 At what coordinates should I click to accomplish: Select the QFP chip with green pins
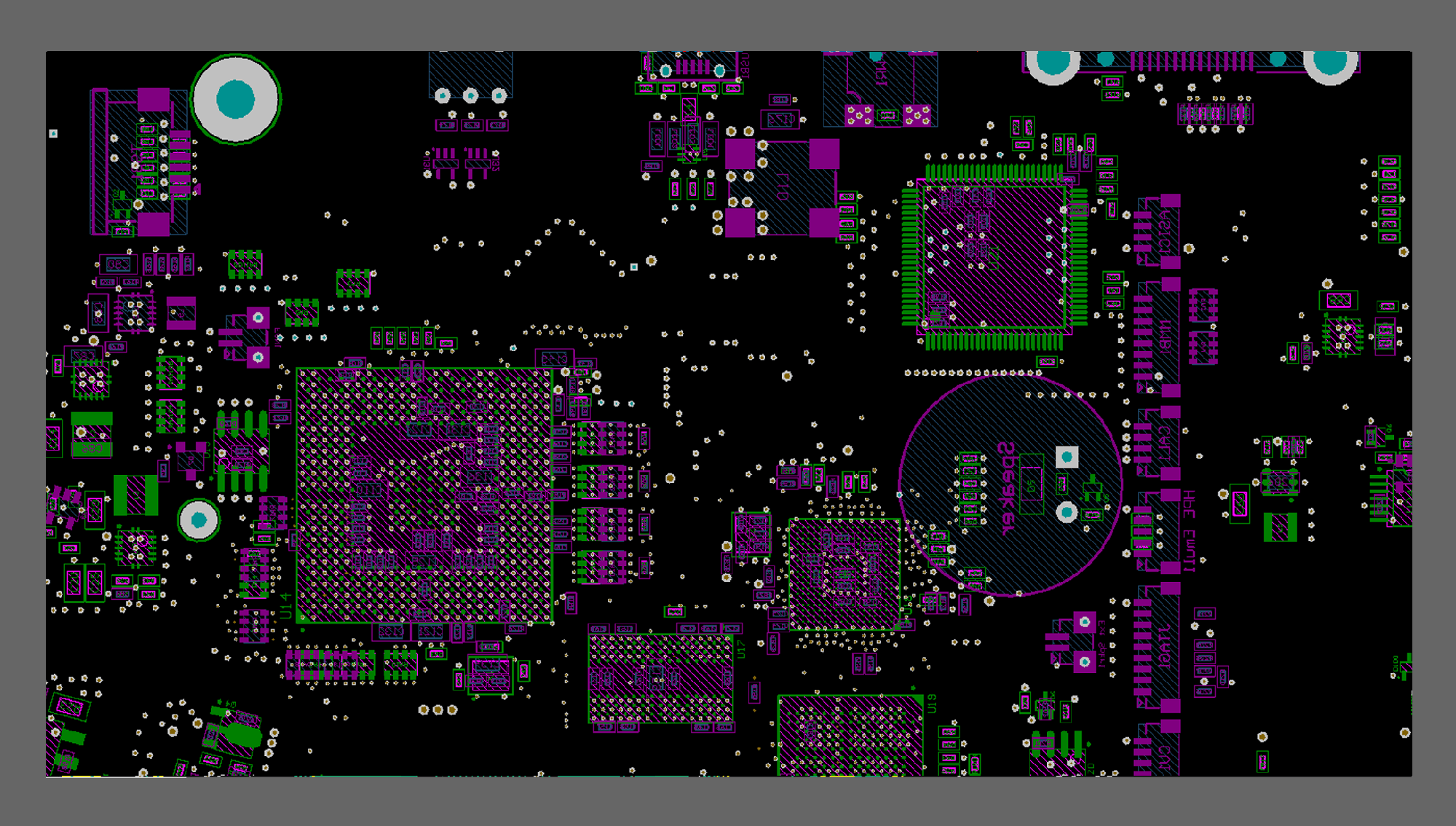click(994, 257)
